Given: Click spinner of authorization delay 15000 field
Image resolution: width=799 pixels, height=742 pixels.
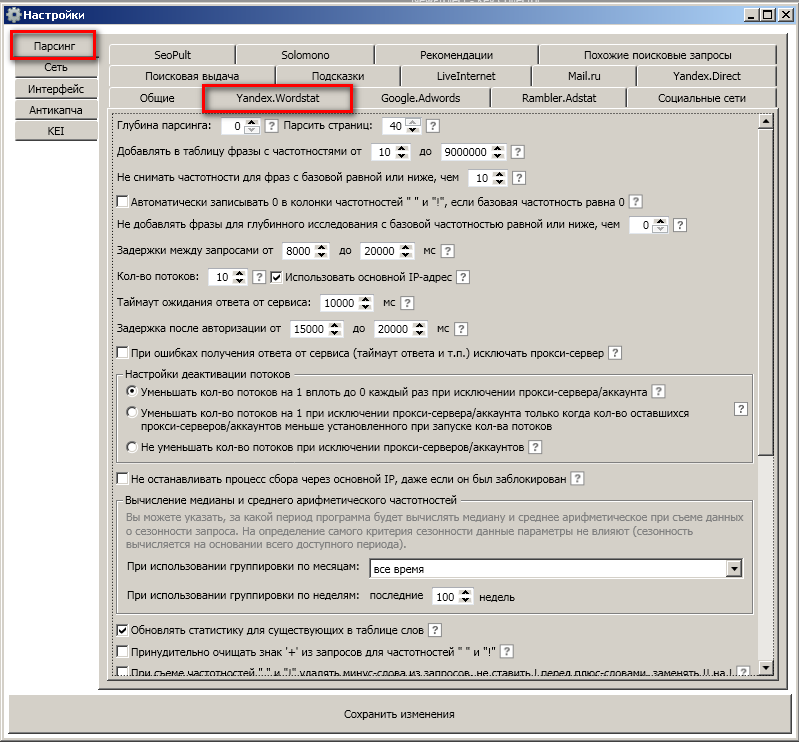Looking at the screenshot, I should pyautogui.click(x=334, y=329).
